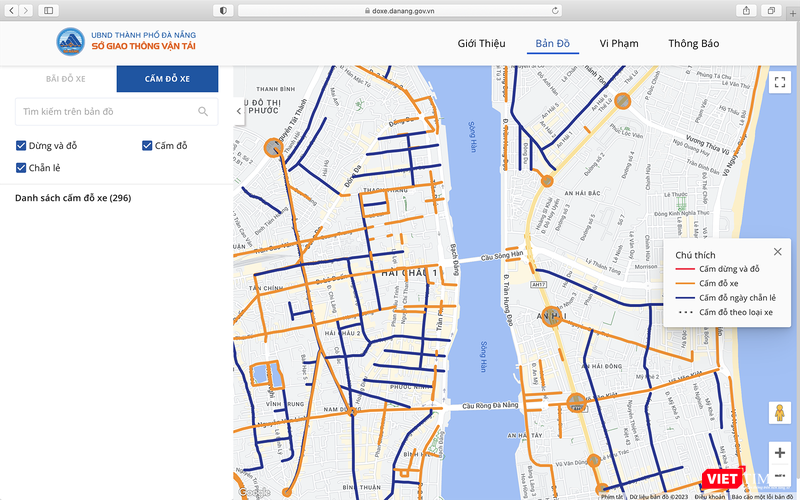The image size is (800, 500).
Task: Focus the Tìm kiếm trên bản đồ field
Action: coord(105,111)
